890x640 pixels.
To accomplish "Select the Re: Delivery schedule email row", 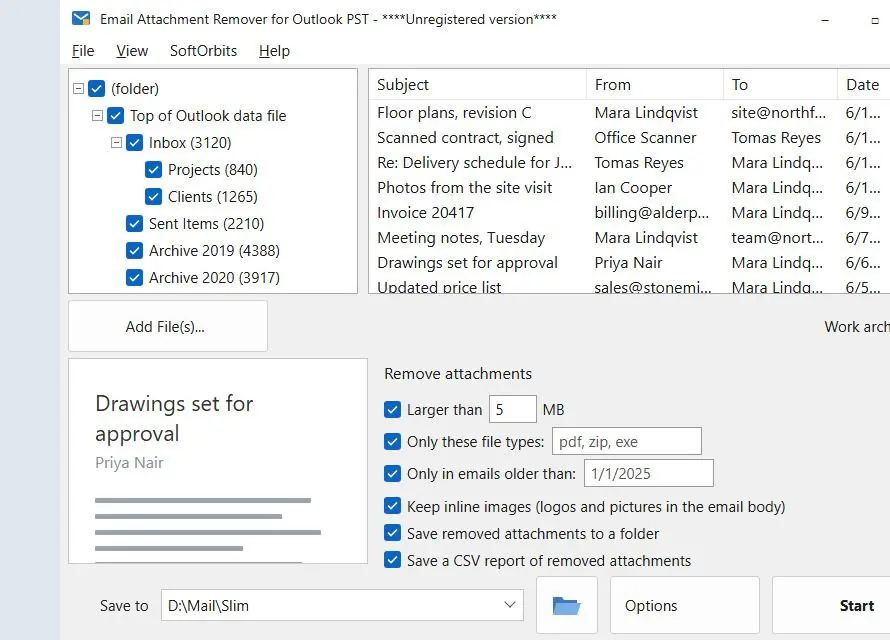I will click(x=629, y=162).
